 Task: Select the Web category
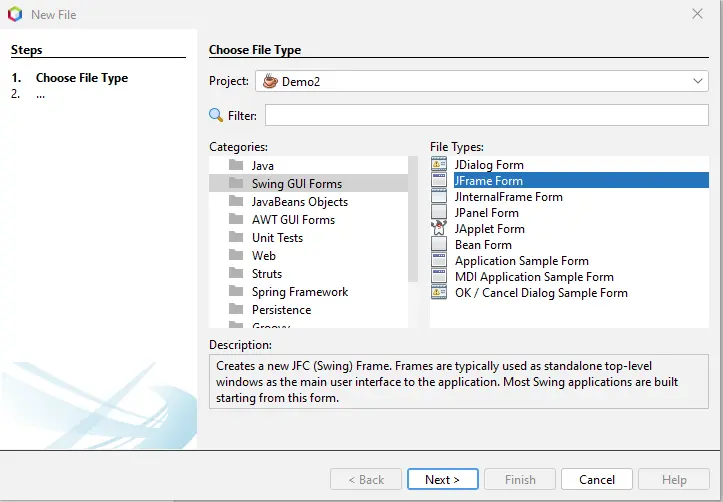(308, 255)
